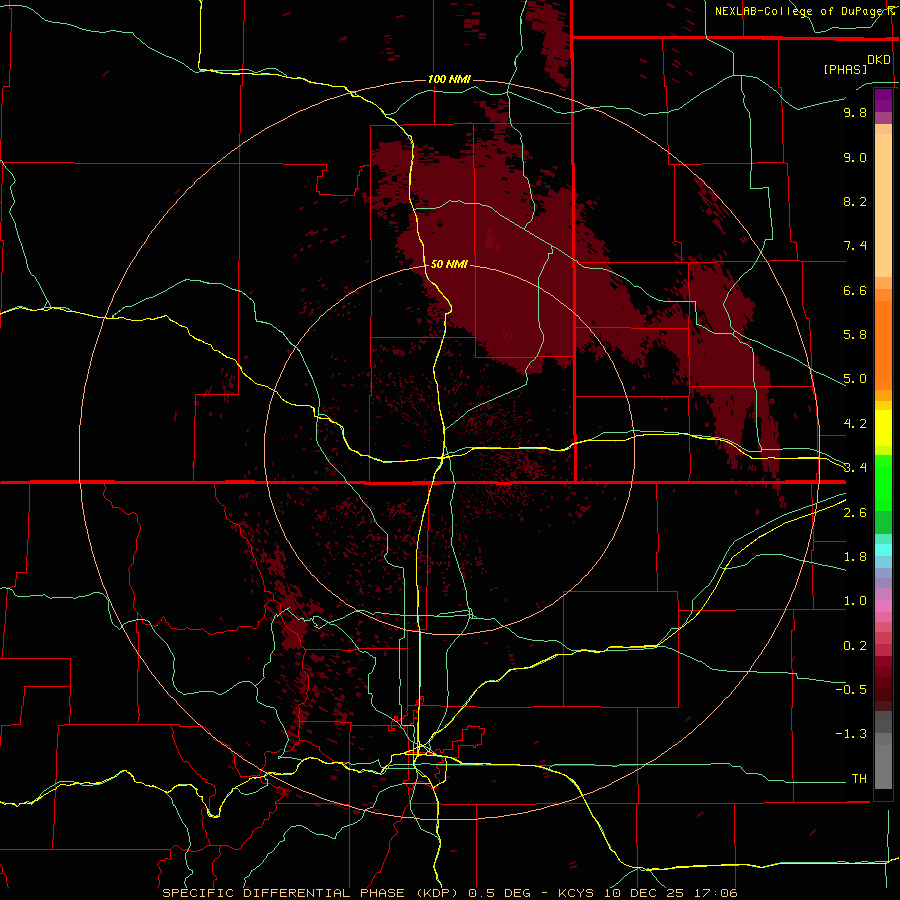The image size is (900, 900).
Task: Click the 100 NMI range ring label
Action: 449,79
